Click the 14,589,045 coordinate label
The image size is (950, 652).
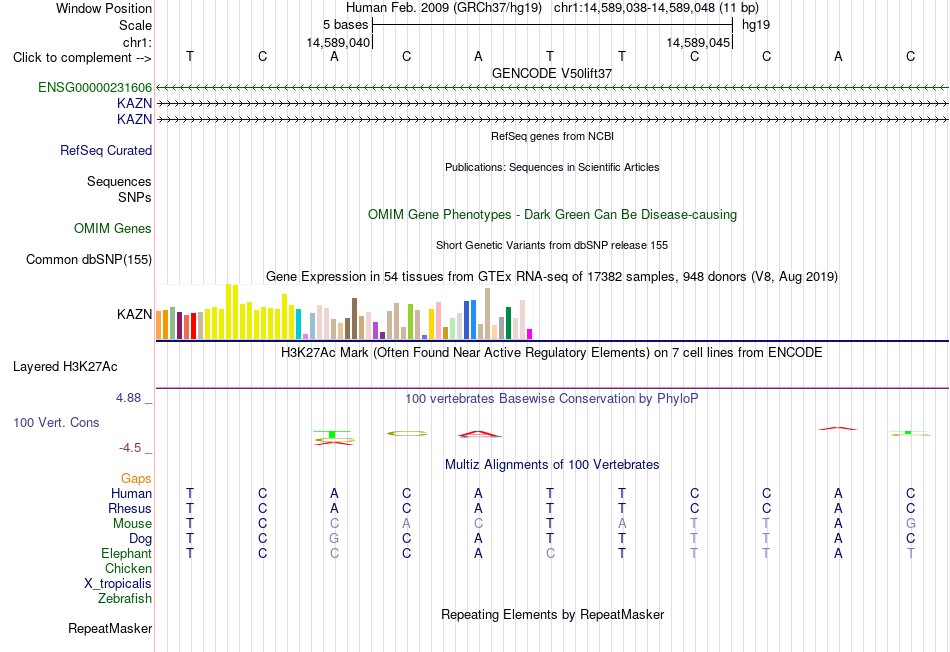(698, 42)
